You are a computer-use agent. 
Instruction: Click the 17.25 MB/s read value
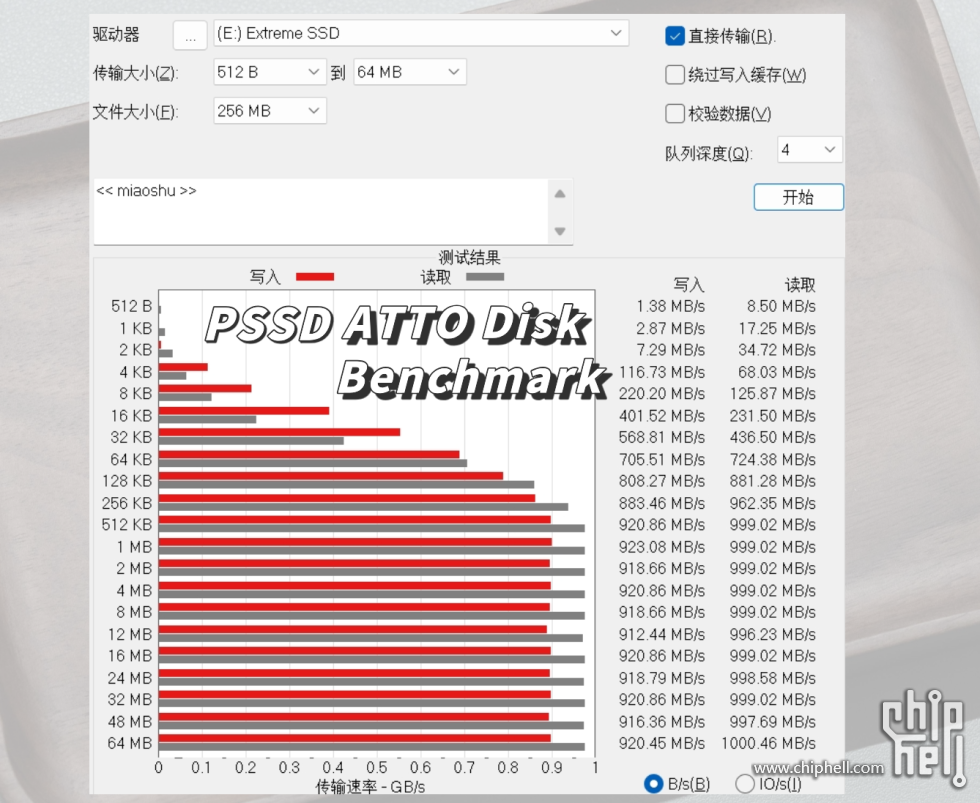point(777,328)
